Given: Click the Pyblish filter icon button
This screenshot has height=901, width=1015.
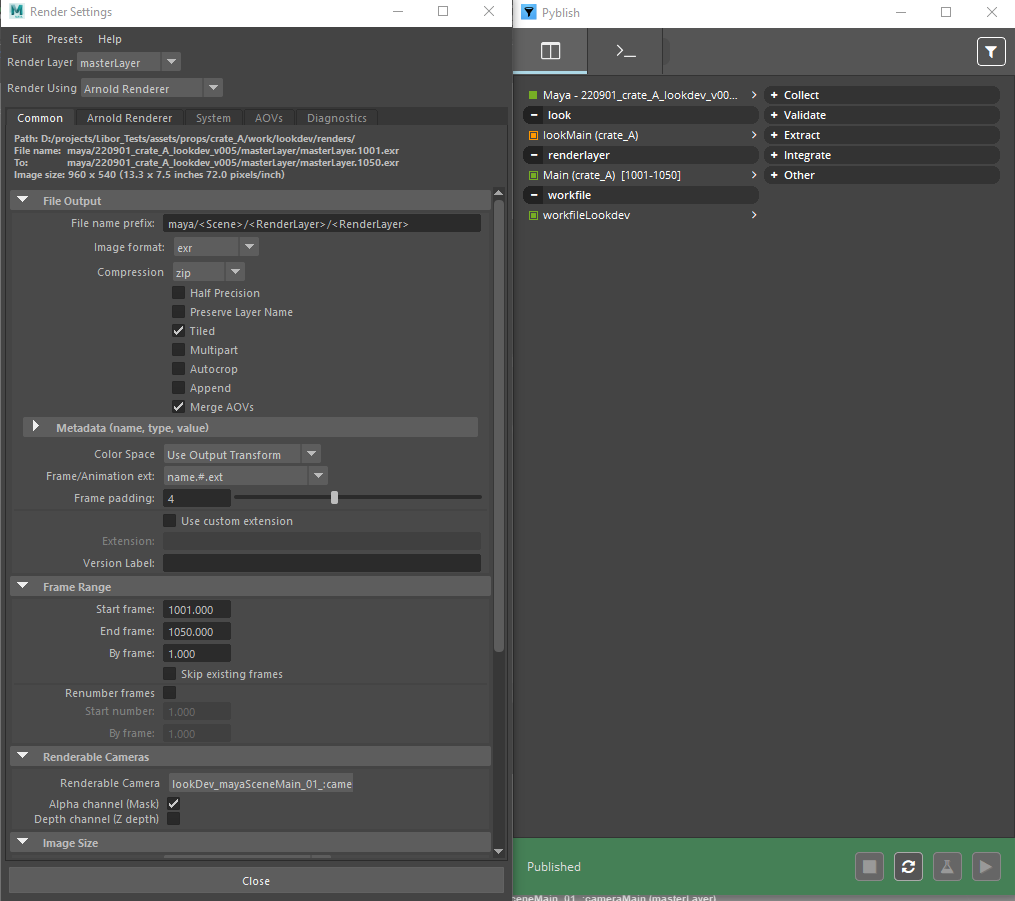Looking at the screenshot, I should coord(990,52).
